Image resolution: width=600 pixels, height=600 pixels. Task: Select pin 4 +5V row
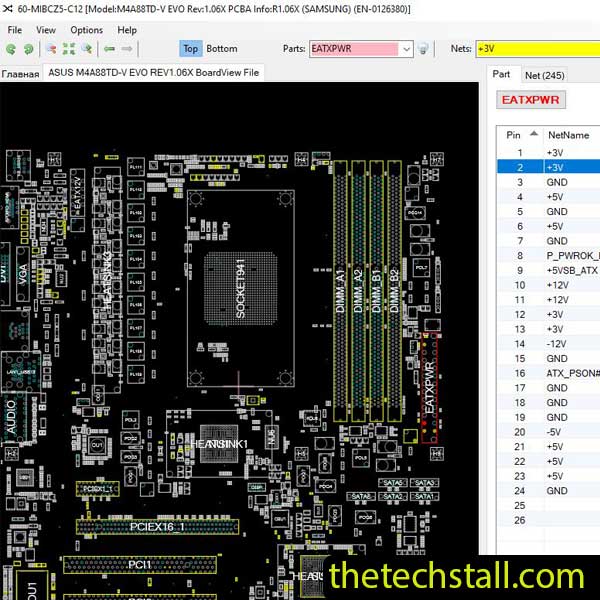548,197
